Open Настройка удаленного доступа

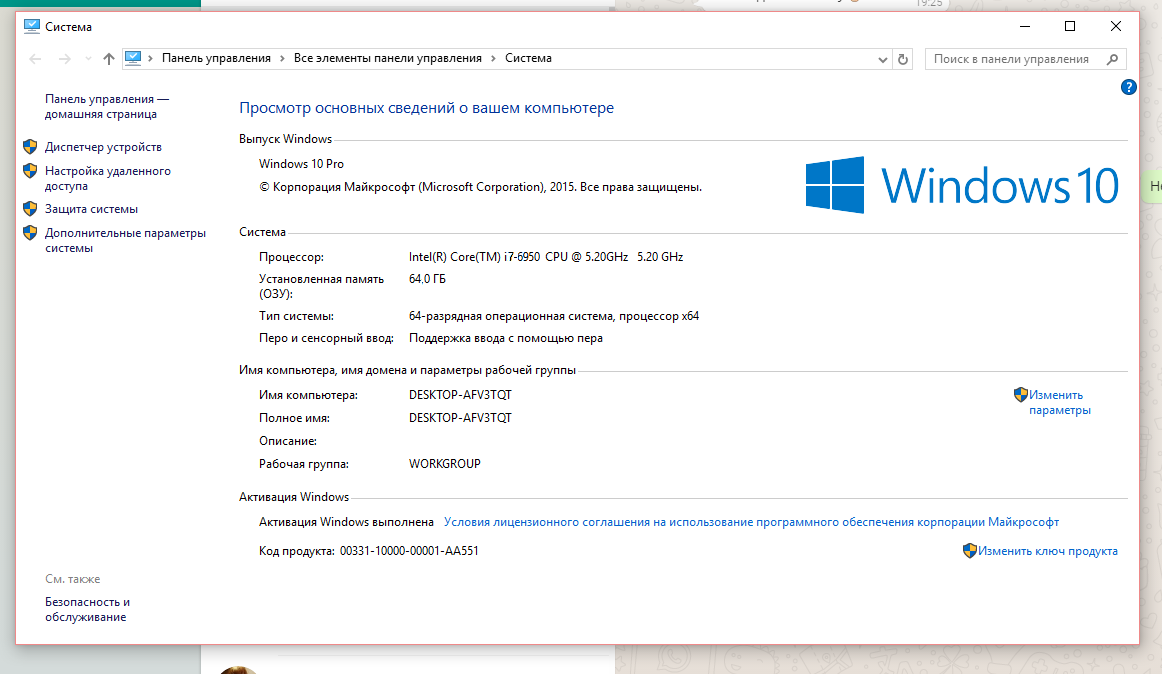[x=107, y=178]
